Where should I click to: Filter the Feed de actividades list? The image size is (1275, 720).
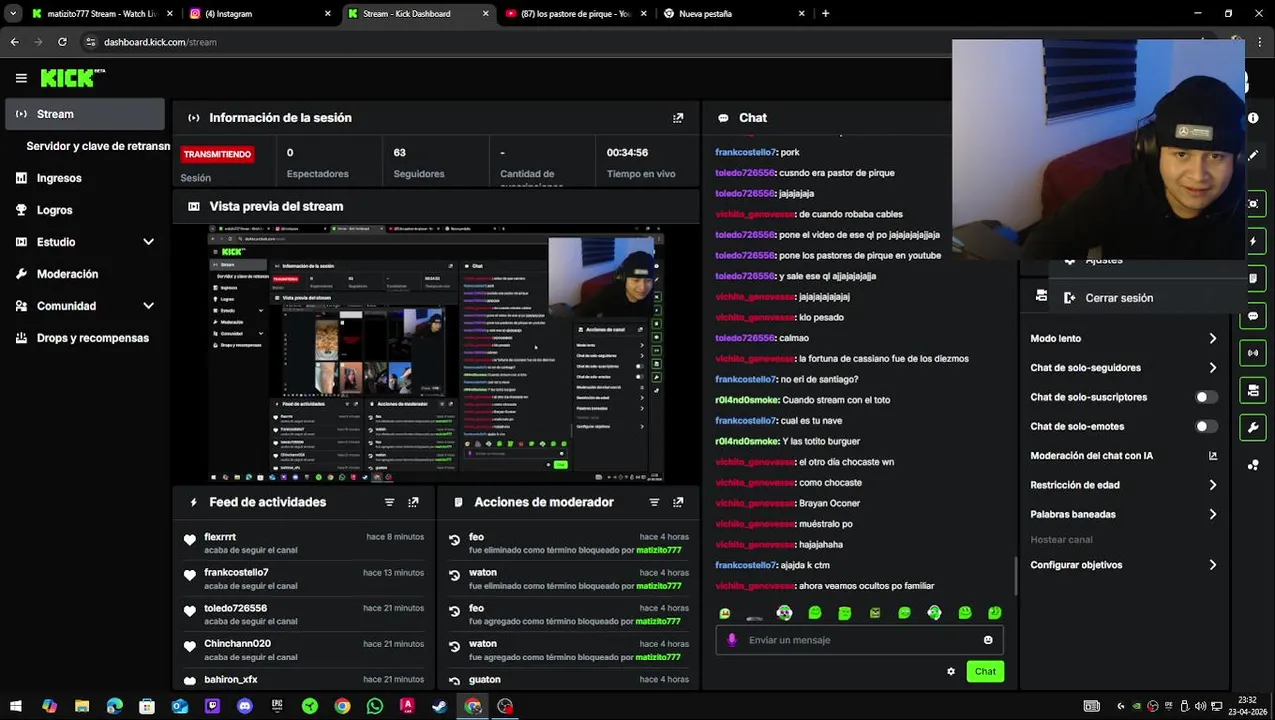pyautogui.click(x=389, y=502)
